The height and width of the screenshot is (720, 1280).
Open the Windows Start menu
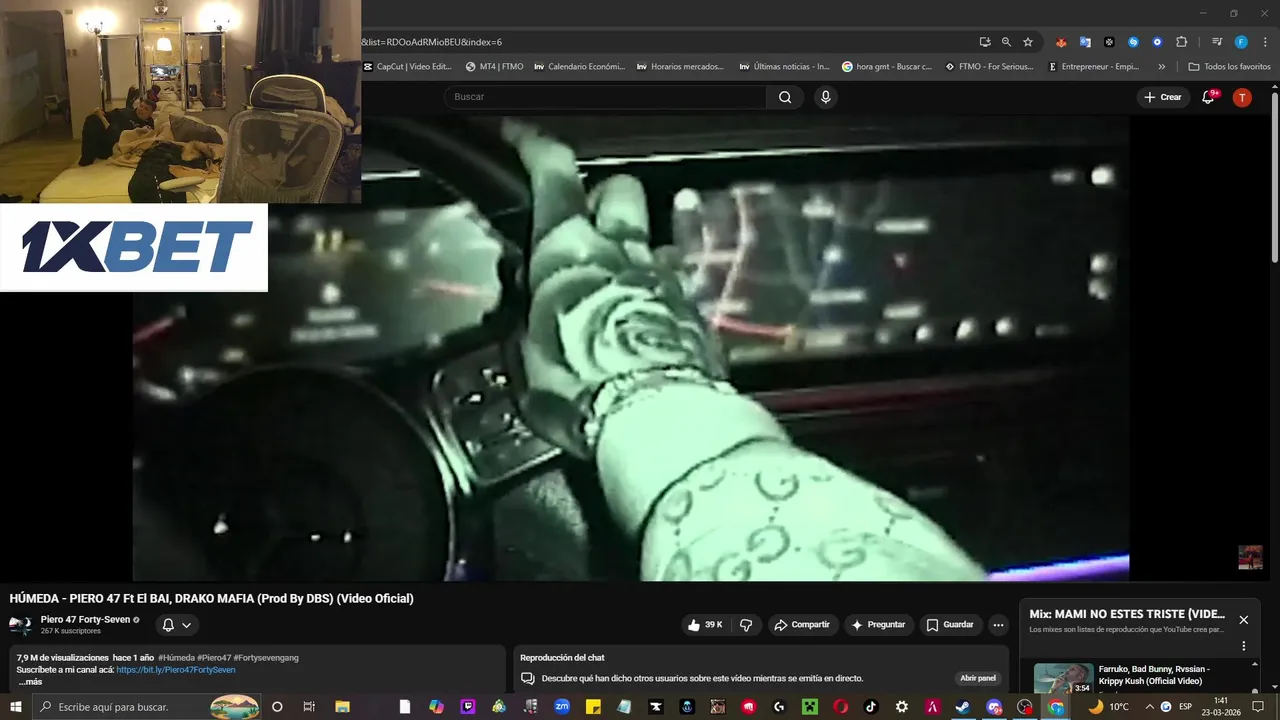pos(16,707)
